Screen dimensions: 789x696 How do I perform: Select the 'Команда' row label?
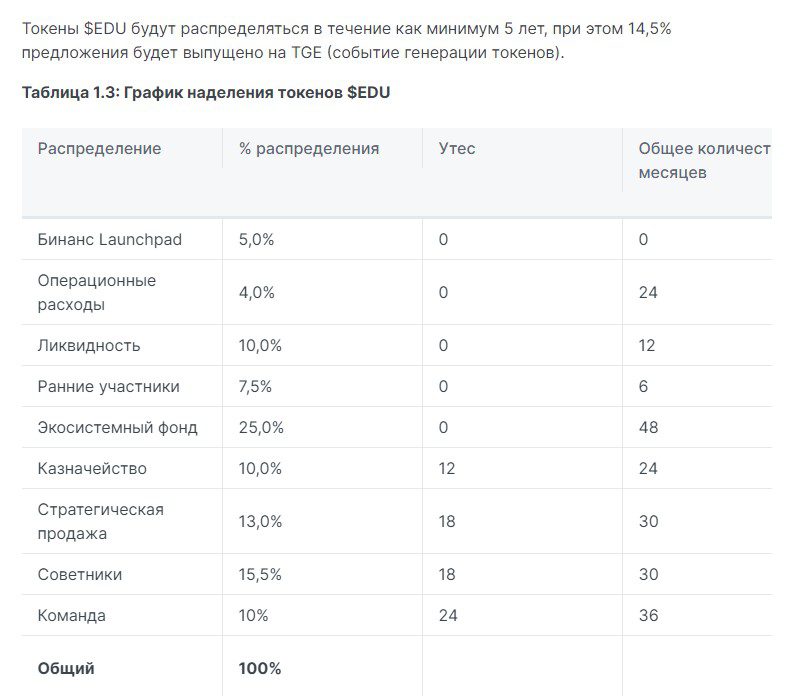(x=71, y=616)
